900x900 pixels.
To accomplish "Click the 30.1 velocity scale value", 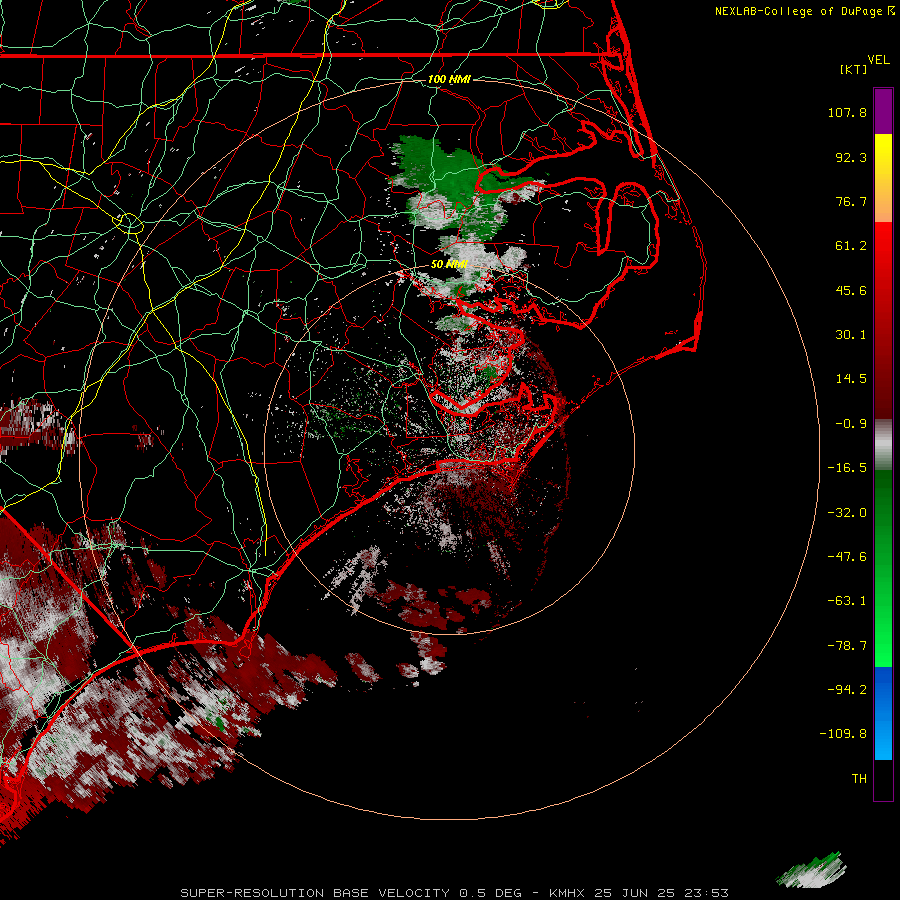I will [x=851, y=335].
